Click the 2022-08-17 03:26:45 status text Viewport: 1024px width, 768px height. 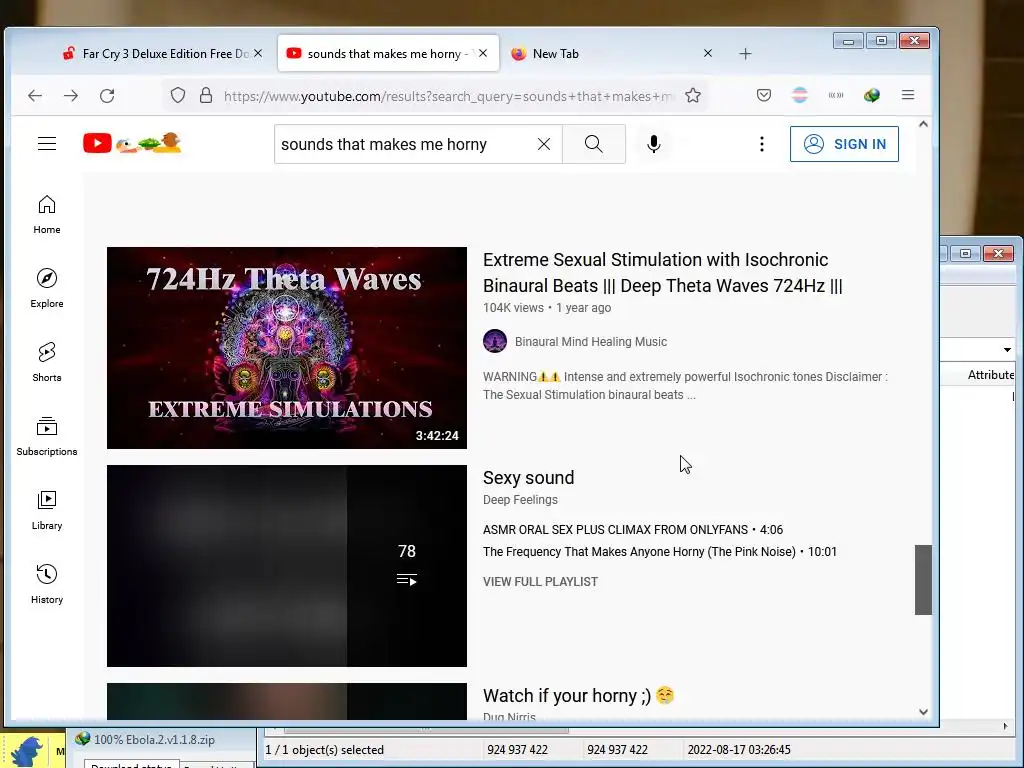coord(739,750)
